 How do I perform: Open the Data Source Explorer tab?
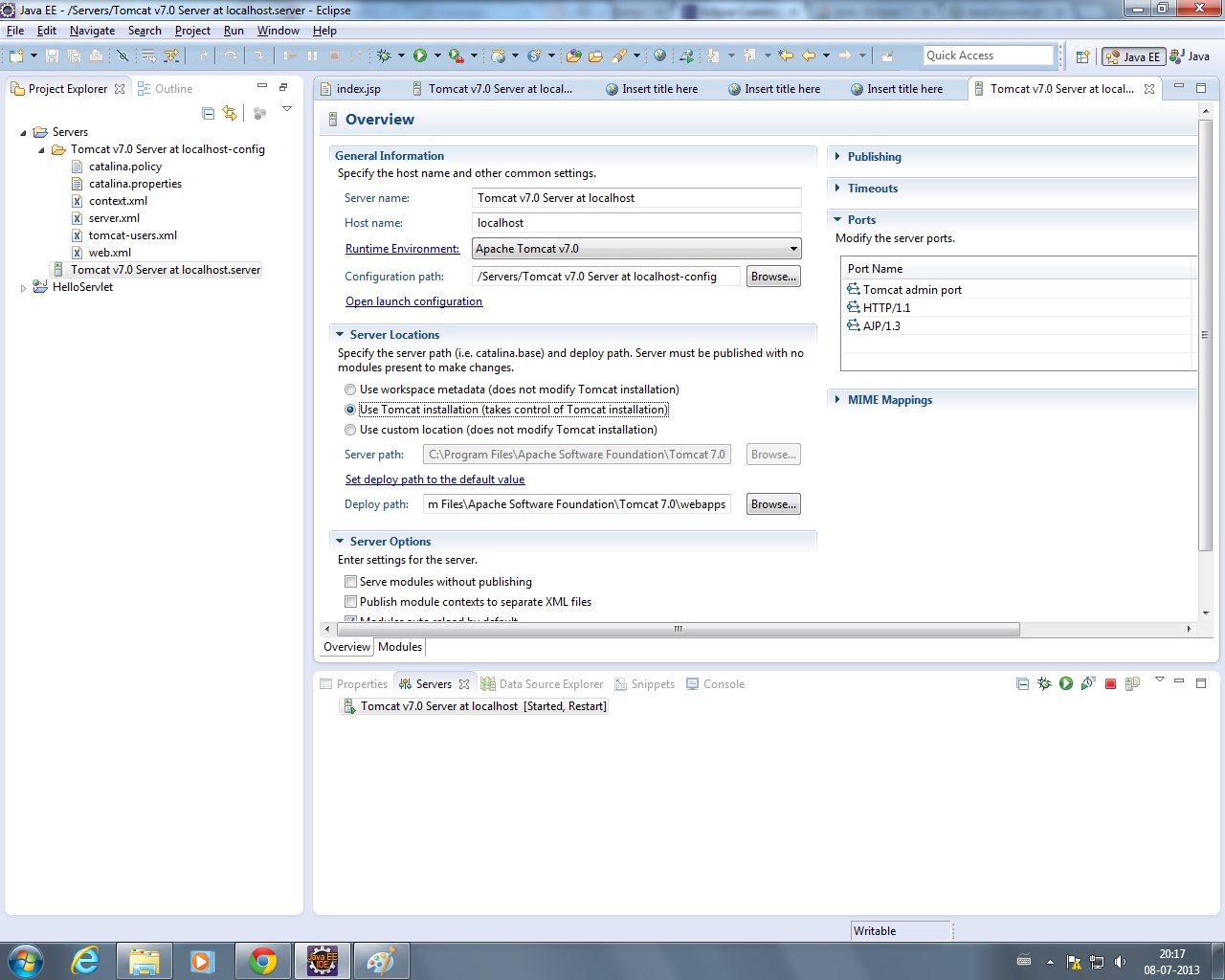click(x=543, y=684)
